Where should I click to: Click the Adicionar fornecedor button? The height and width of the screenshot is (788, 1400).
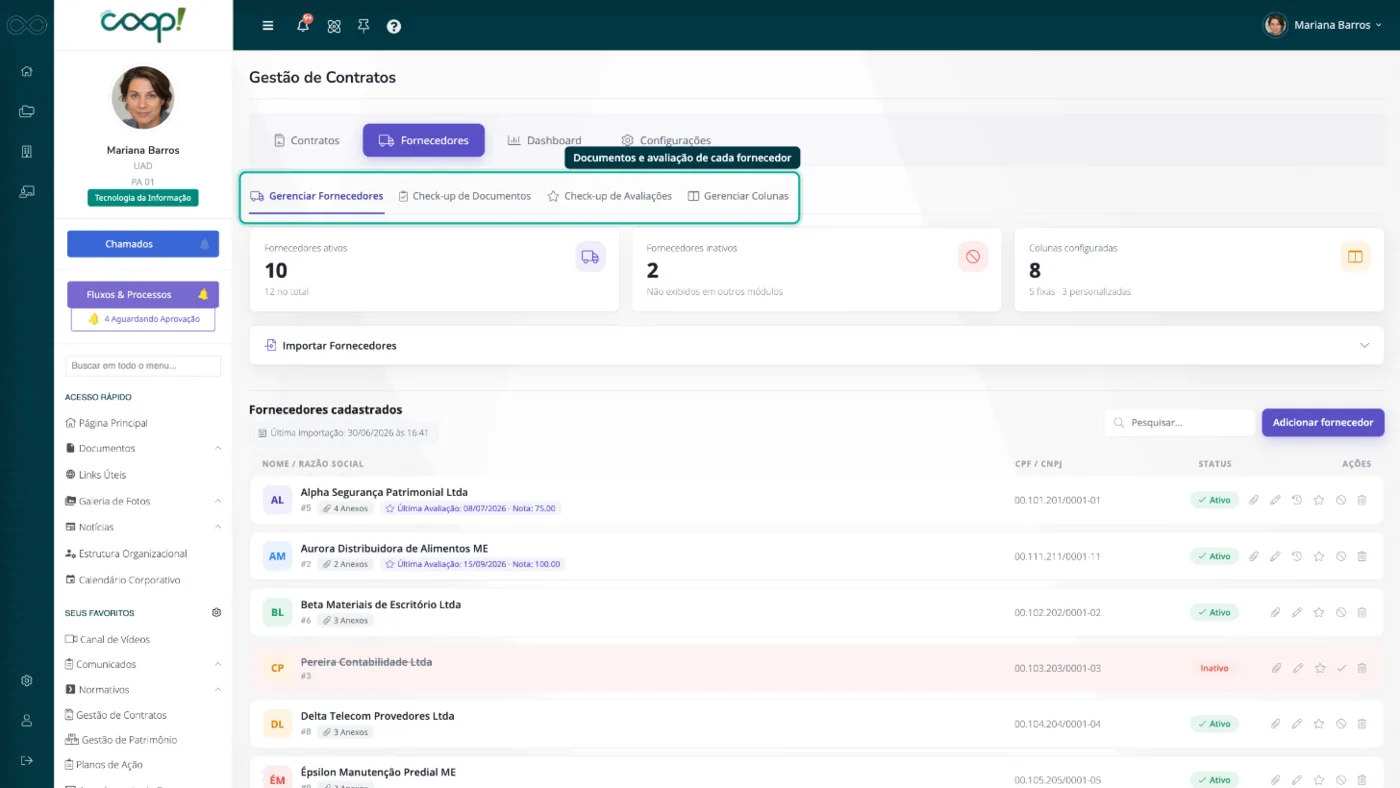pyautogui.click(x=1322, y=423)
